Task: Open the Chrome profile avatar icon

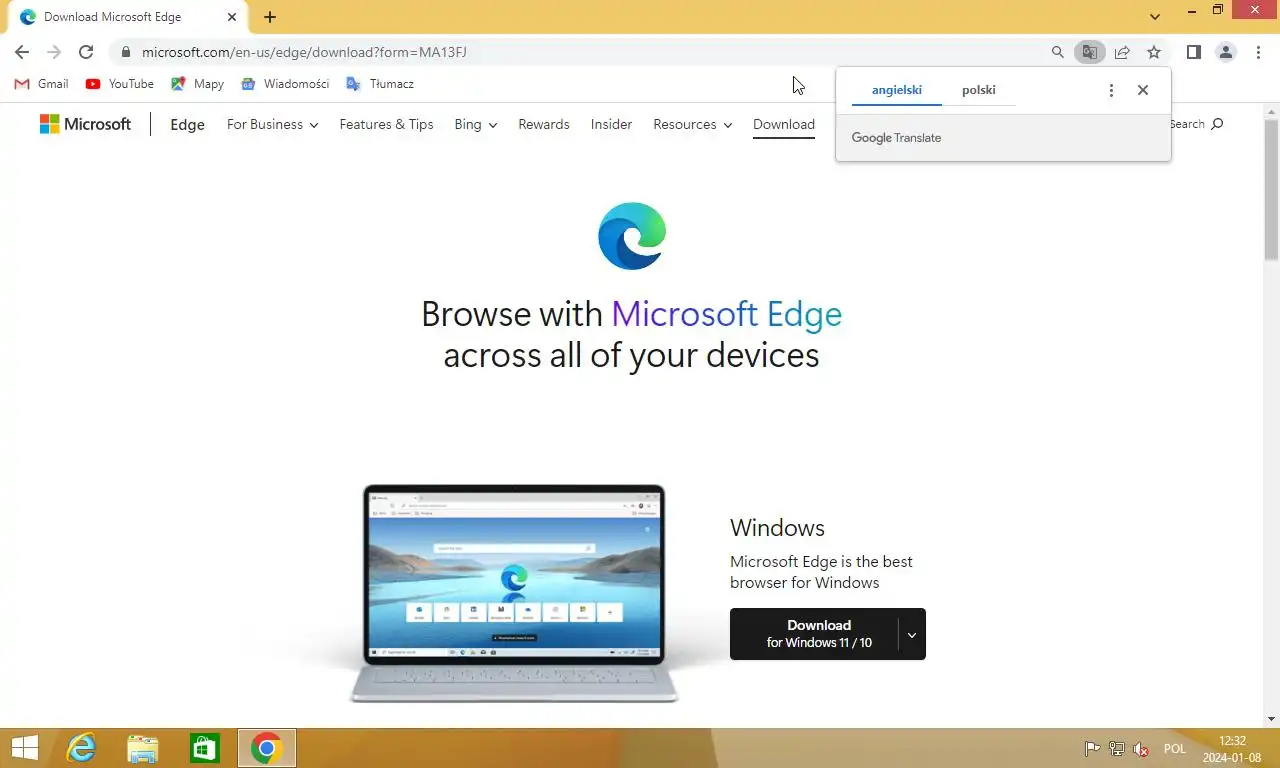Action: [x=1226, y=52]
